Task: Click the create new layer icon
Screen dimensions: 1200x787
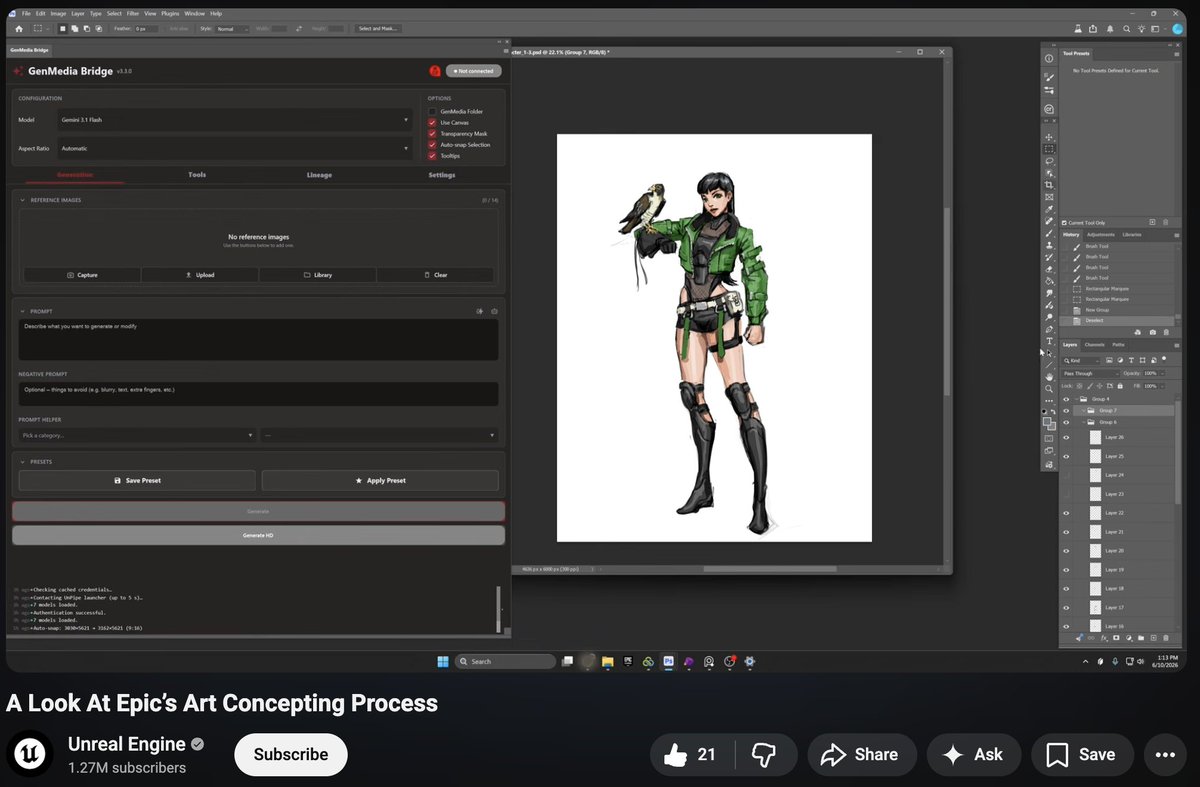Action: pyautogui.click(x=1153, y=638)
